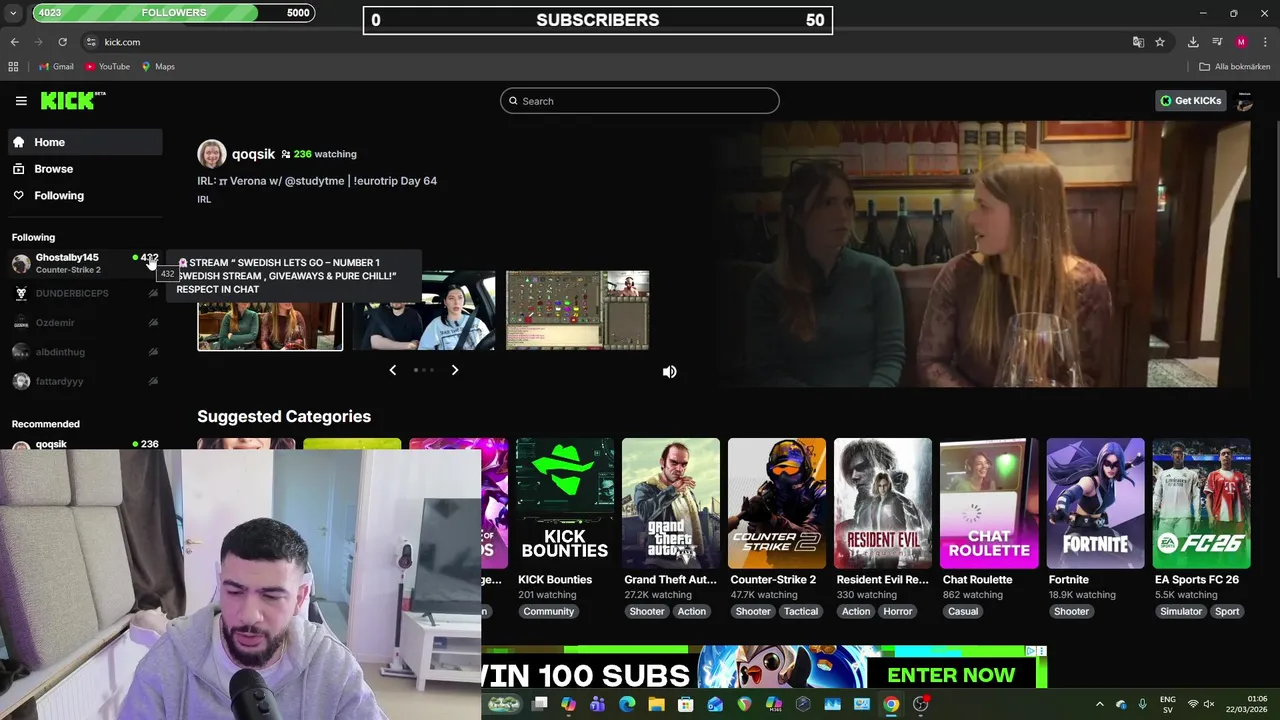Click the browser back arrow
This screenshot has width=1280, height=720.
pyautogui.click(x=14, y=42)
